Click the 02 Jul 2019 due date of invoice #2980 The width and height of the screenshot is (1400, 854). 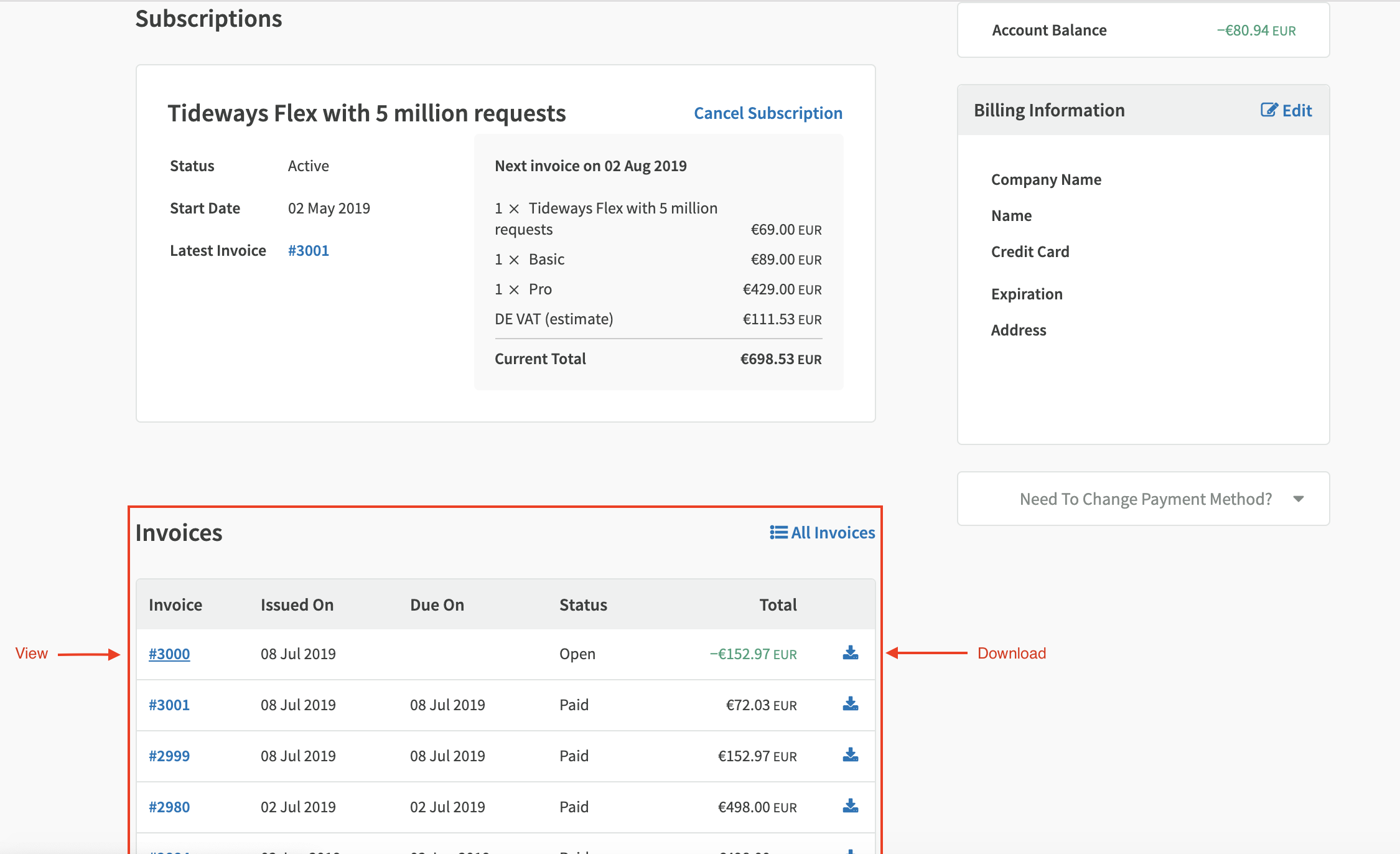447,807
